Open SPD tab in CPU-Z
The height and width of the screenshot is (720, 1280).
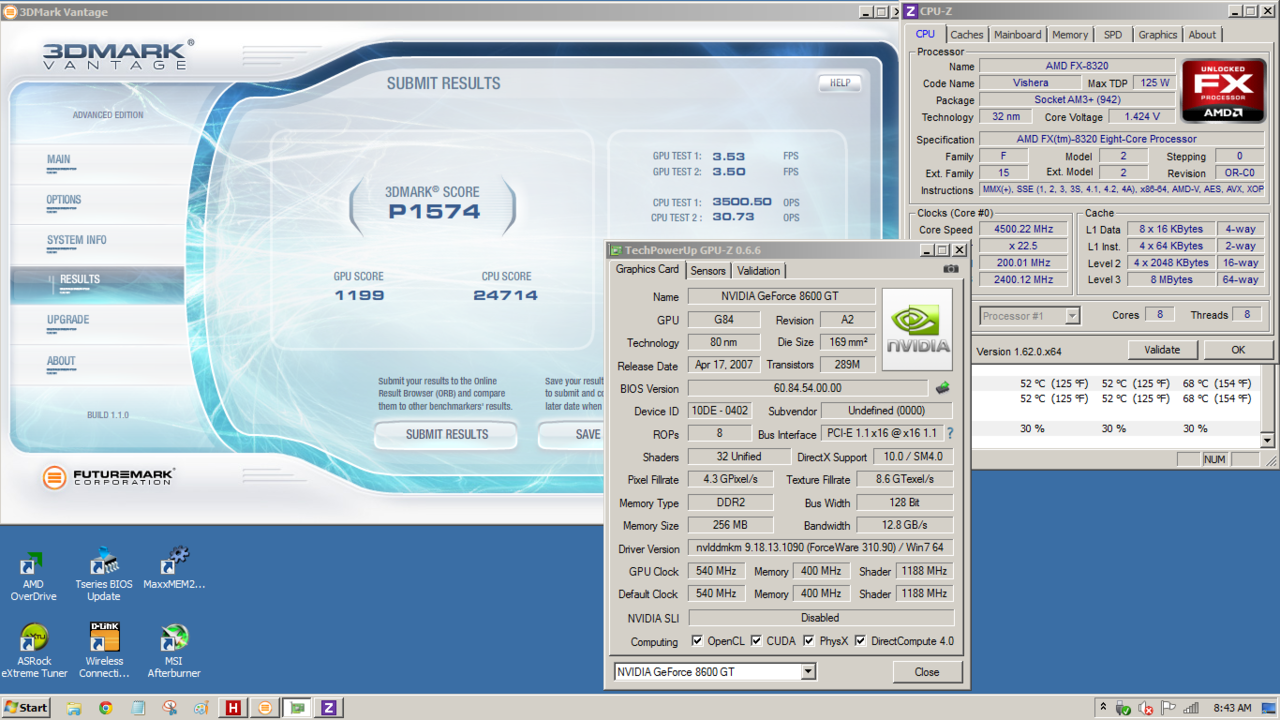point(1113,35)
